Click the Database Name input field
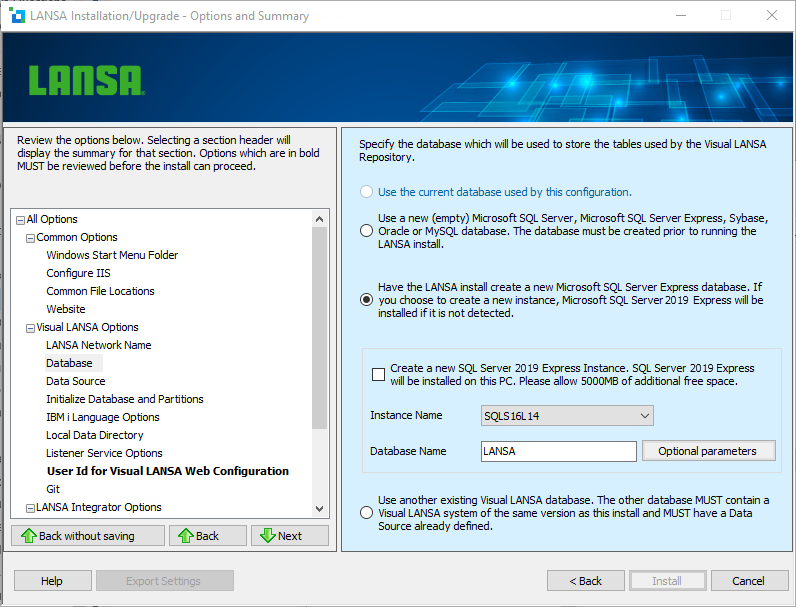796x607 pixels. tap(558, 451)
